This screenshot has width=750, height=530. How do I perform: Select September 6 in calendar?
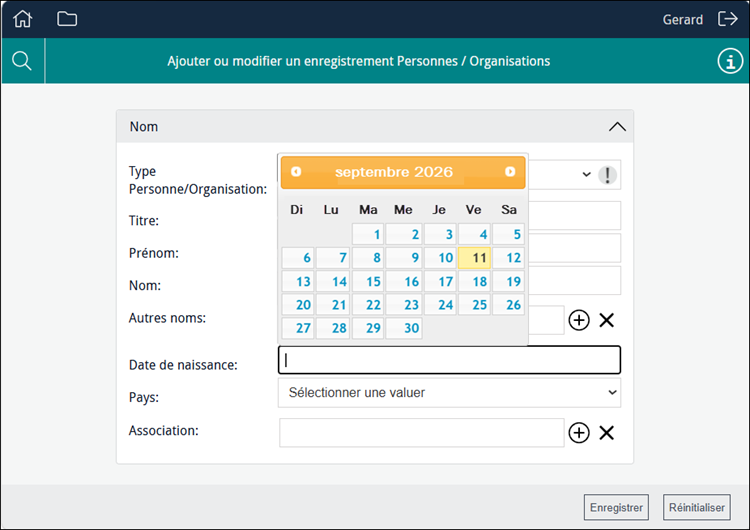[x=298, y=258]
